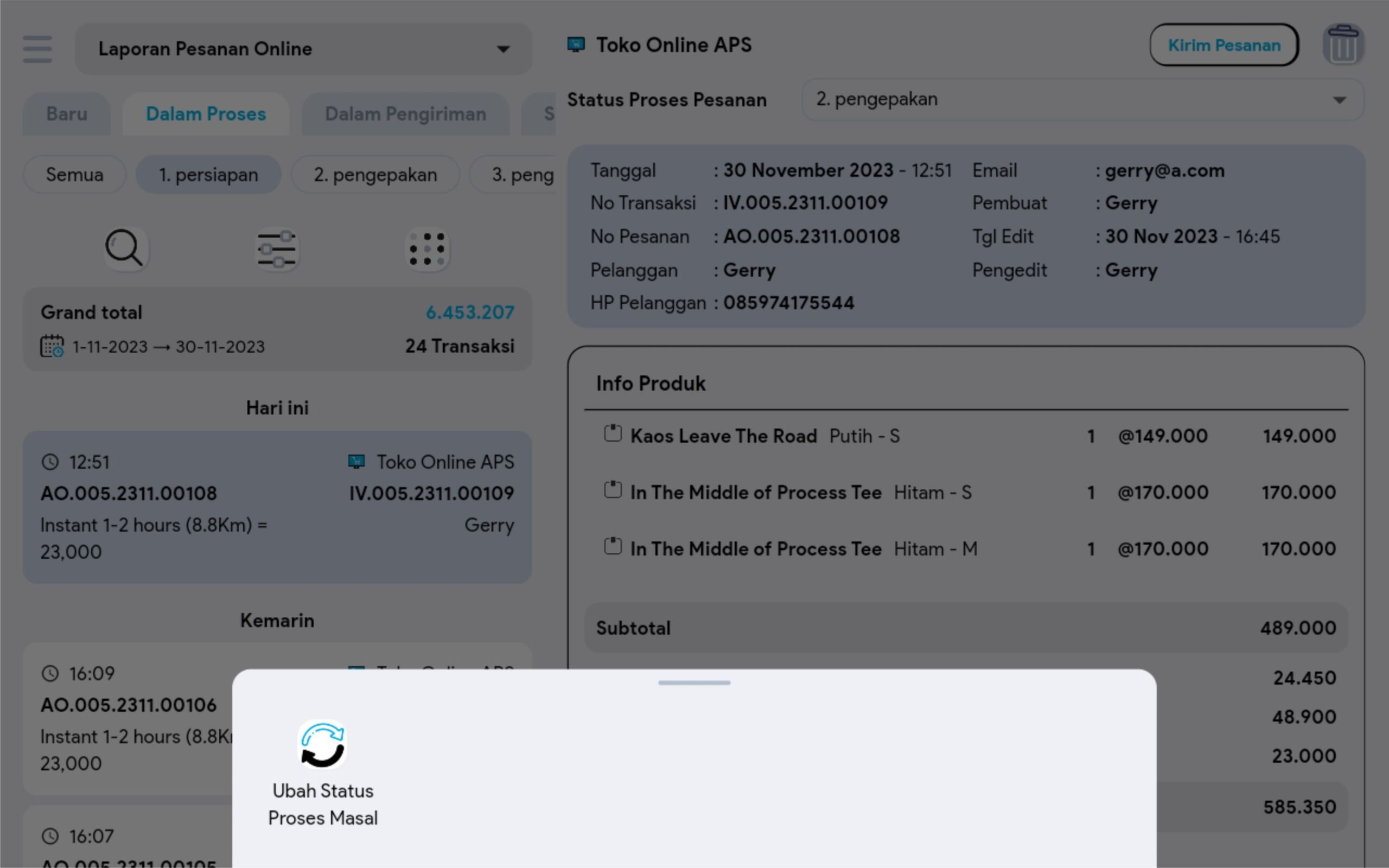Check the Kaos Leave The Road item box

pos(613,433)
